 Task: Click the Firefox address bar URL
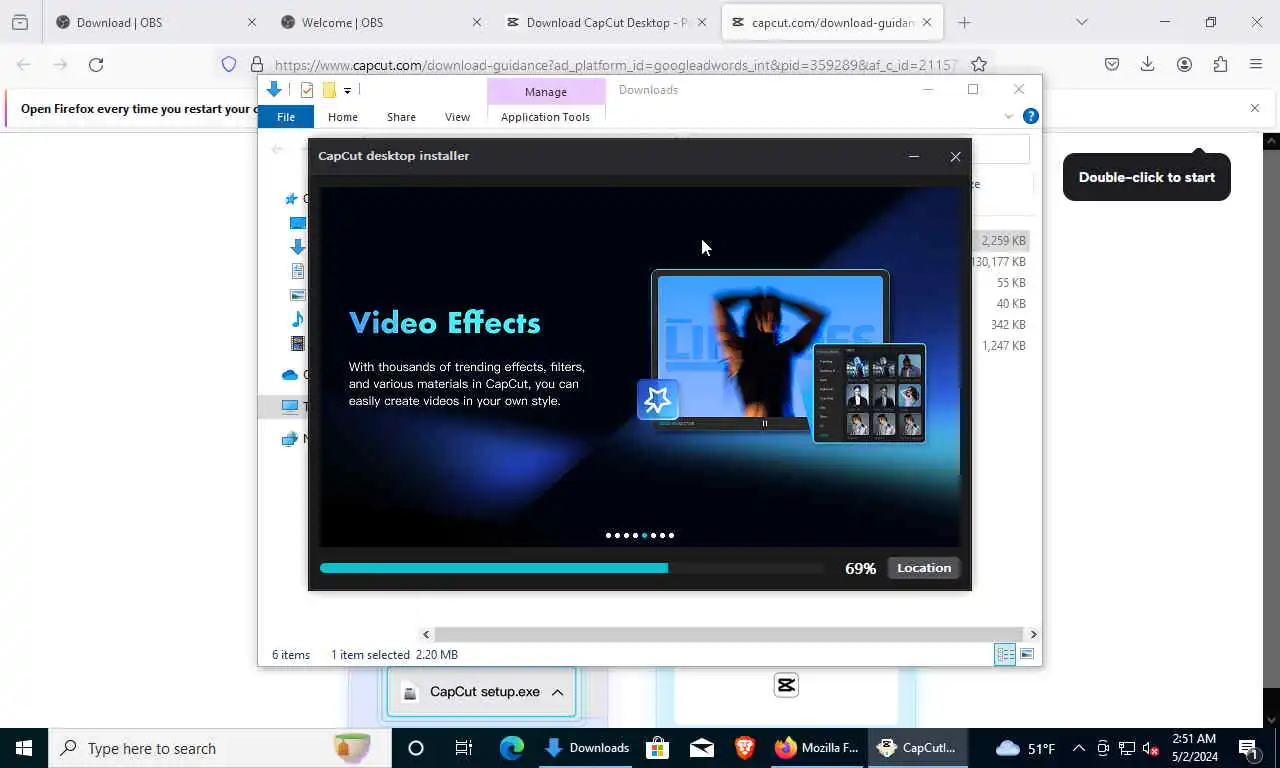tap(615, 65)
